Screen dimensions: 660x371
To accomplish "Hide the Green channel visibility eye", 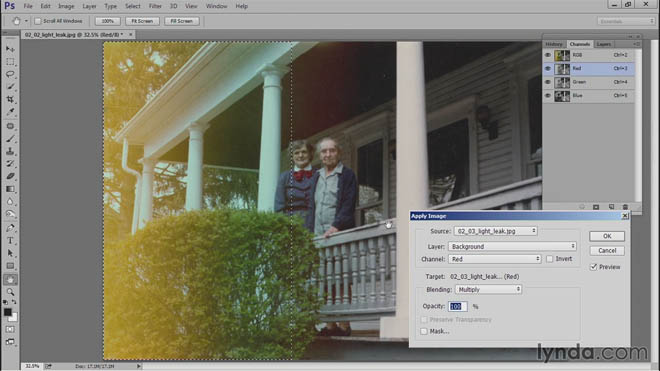I will [x=548, y=82].
